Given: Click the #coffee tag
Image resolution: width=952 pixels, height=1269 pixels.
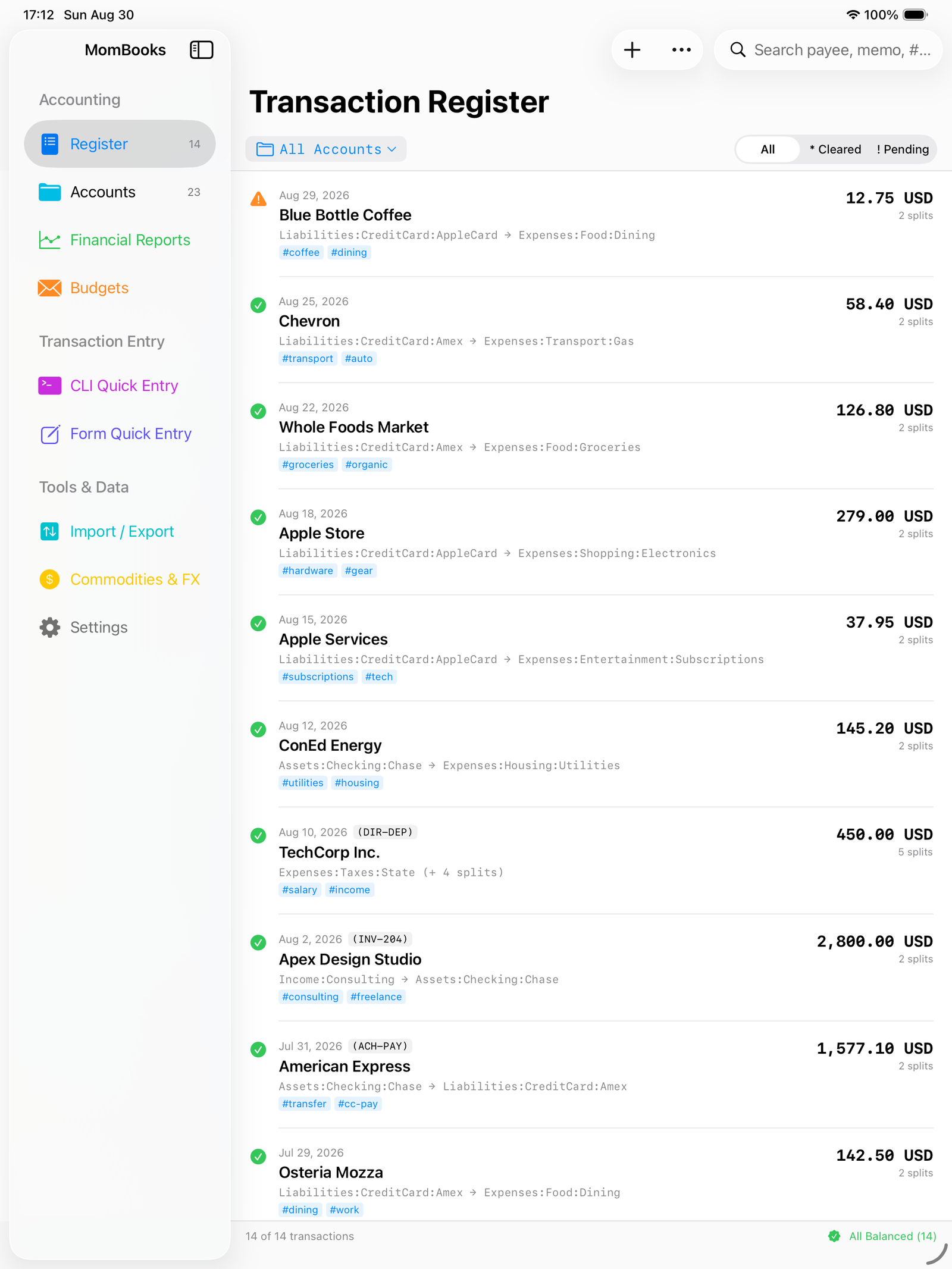Looking at the screenshot, I should click(x=301, y=252).
